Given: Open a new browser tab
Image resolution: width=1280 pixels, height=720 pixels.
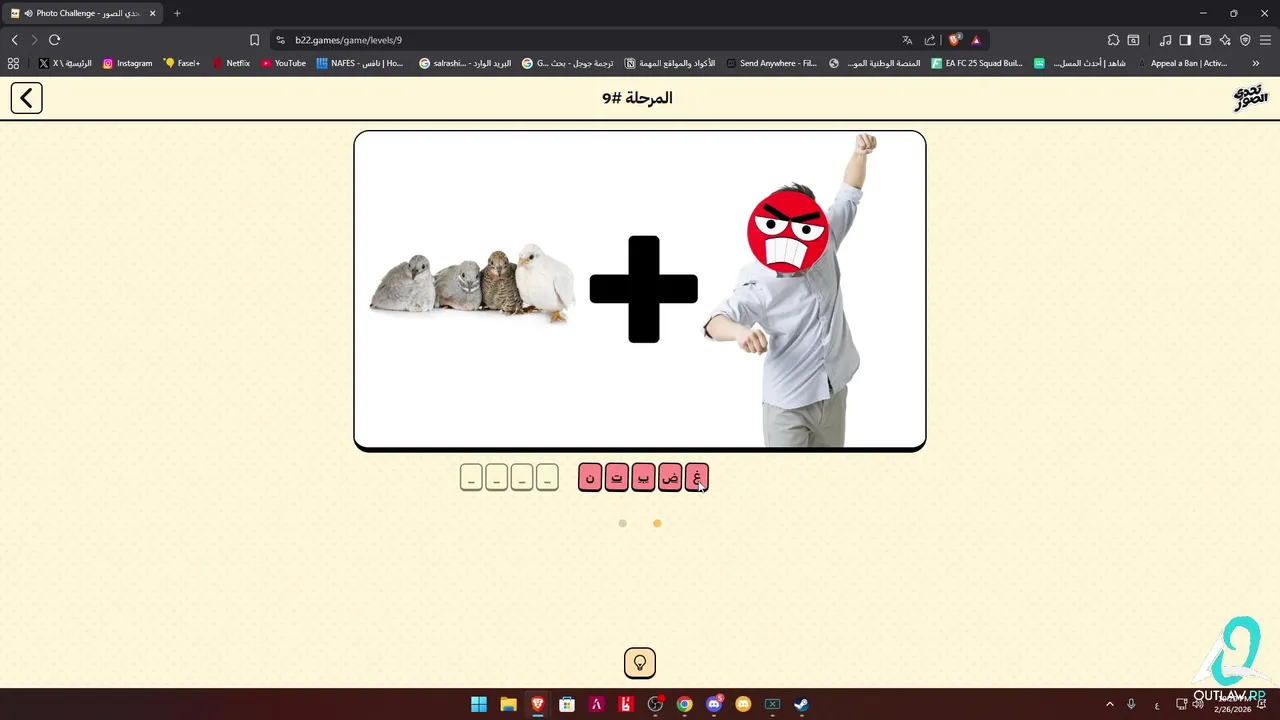Looking at the screenshot, I should pos(177,13).
